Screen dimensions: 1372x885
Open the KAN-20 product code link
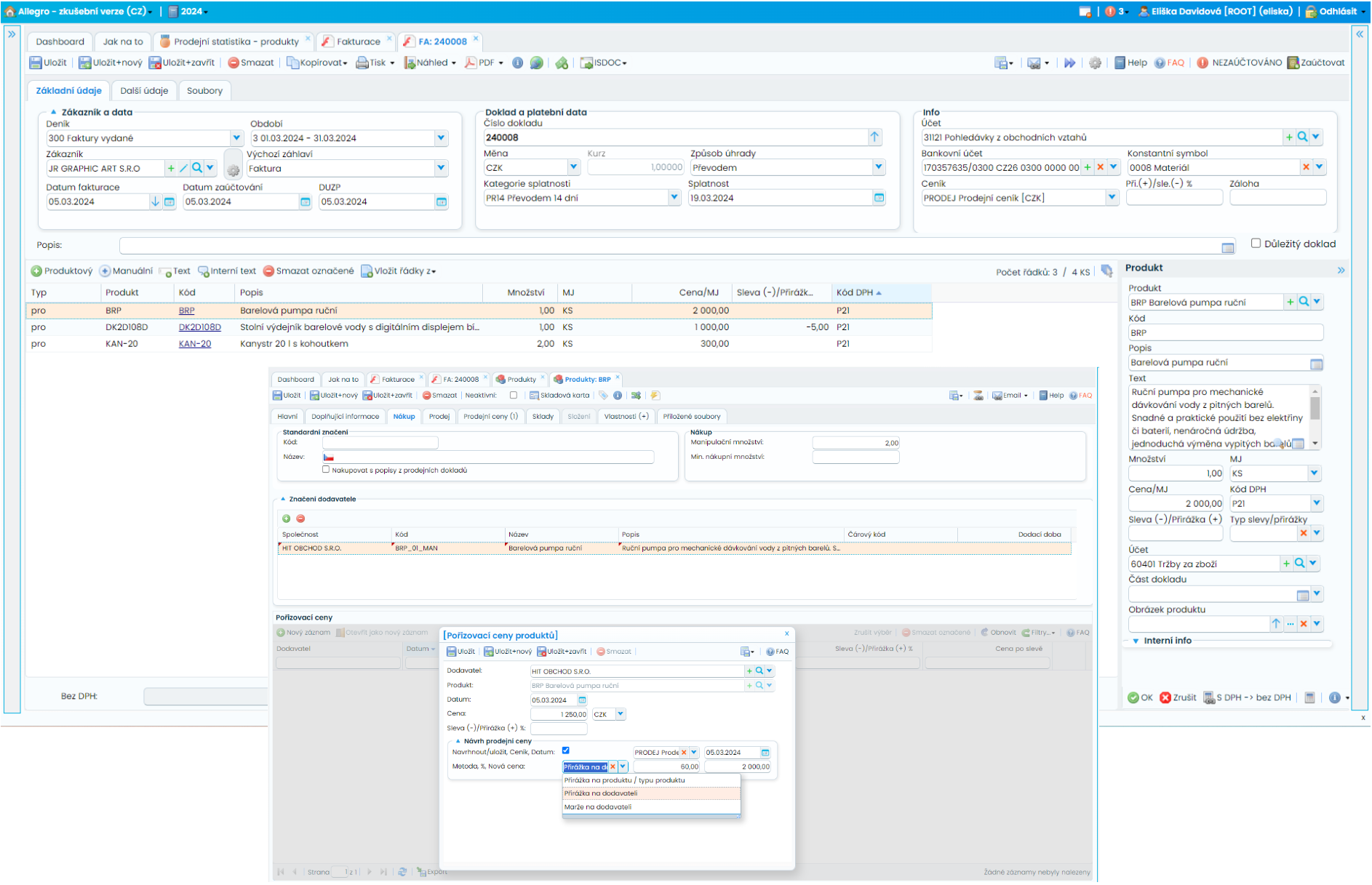(195, 344)
